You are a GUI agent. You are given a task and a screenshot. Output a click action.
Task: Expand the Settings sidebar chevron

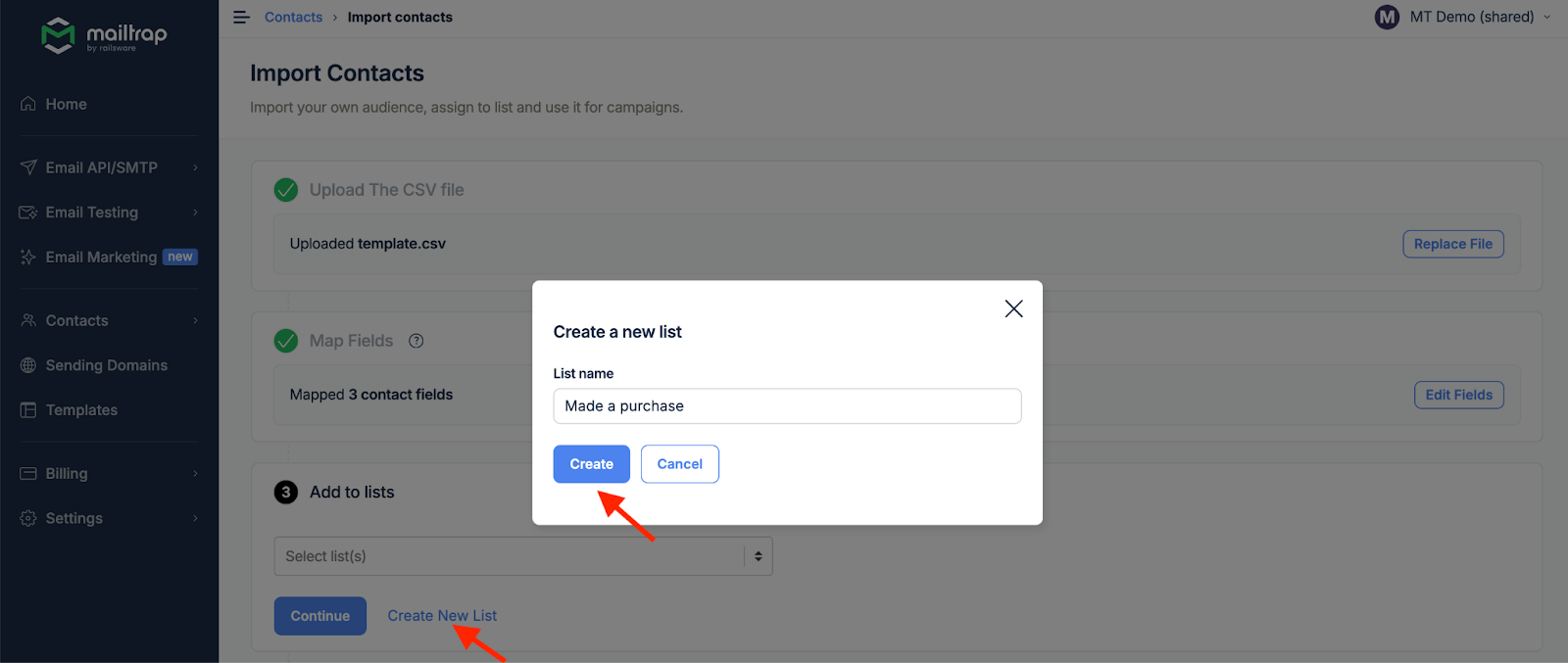(x=193, y=518)
